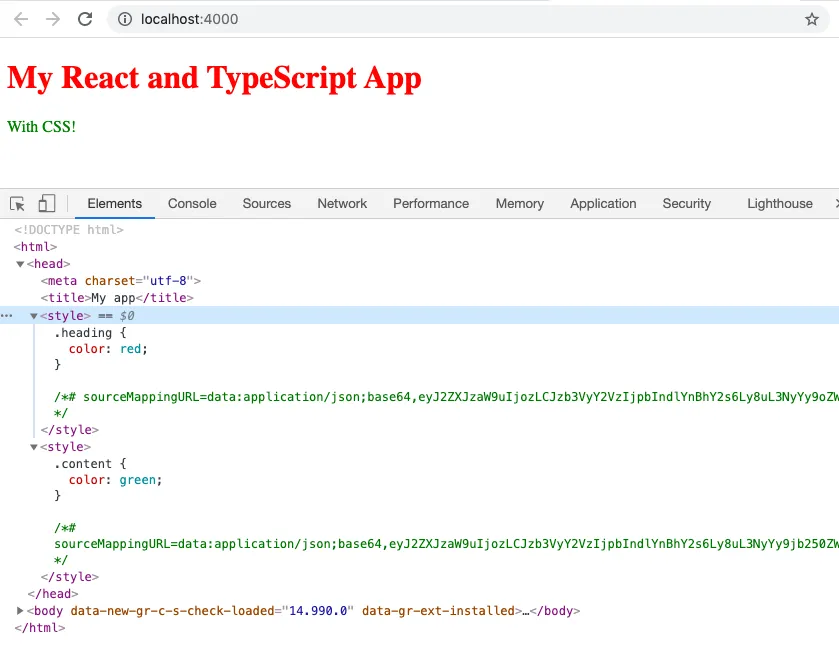Viewport: 839px width, 645px height.
Task: Click the back navigation arrow
Action: point(20,18)
